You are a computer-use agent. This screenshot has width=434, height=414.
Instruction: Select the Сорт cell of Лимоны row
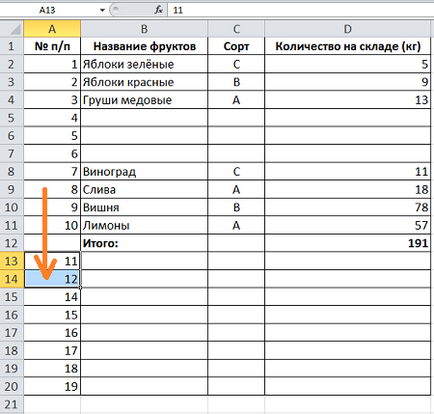point(236,225)
